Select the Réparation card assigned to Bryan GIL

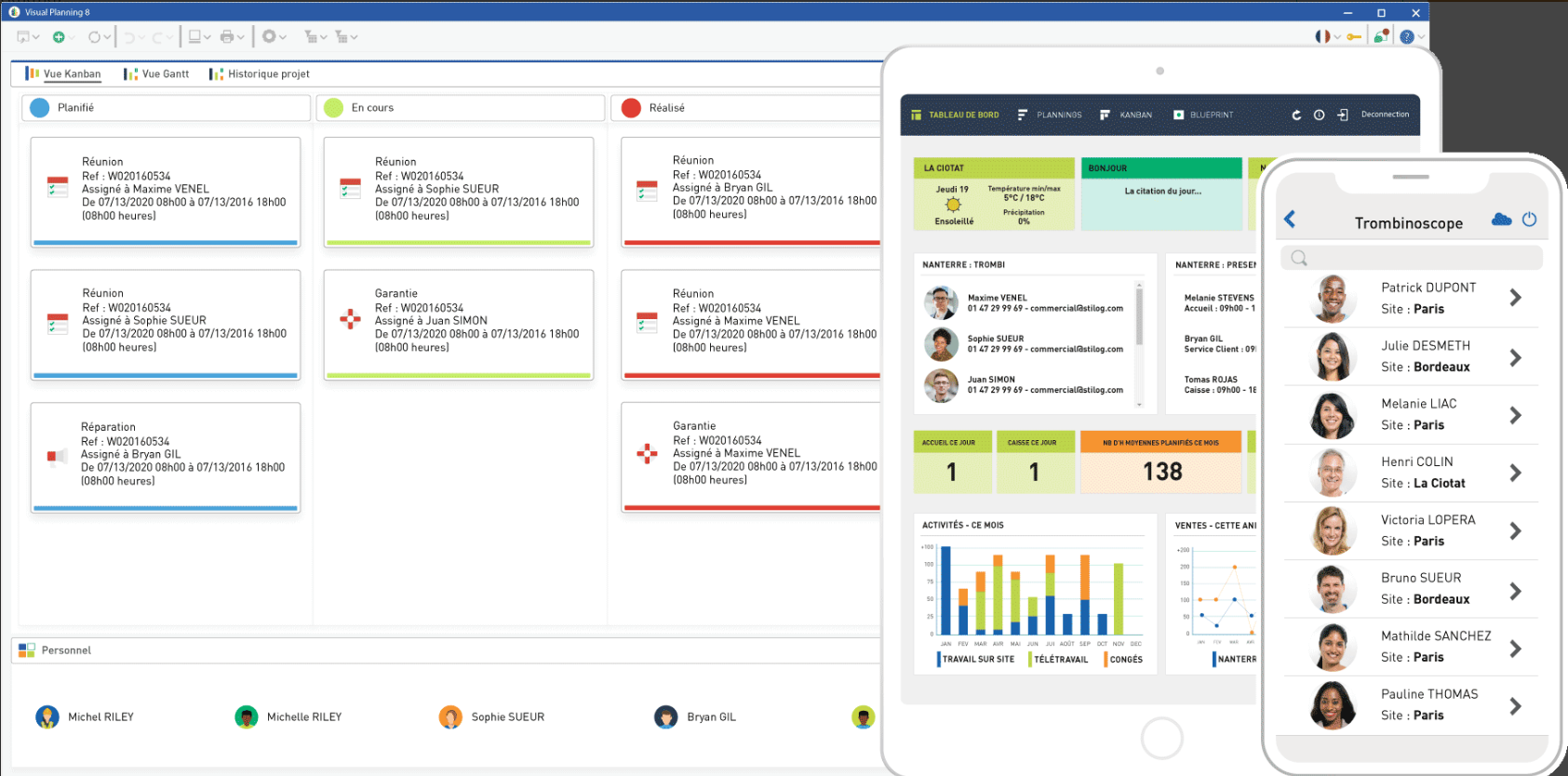(x=166, y=456)
